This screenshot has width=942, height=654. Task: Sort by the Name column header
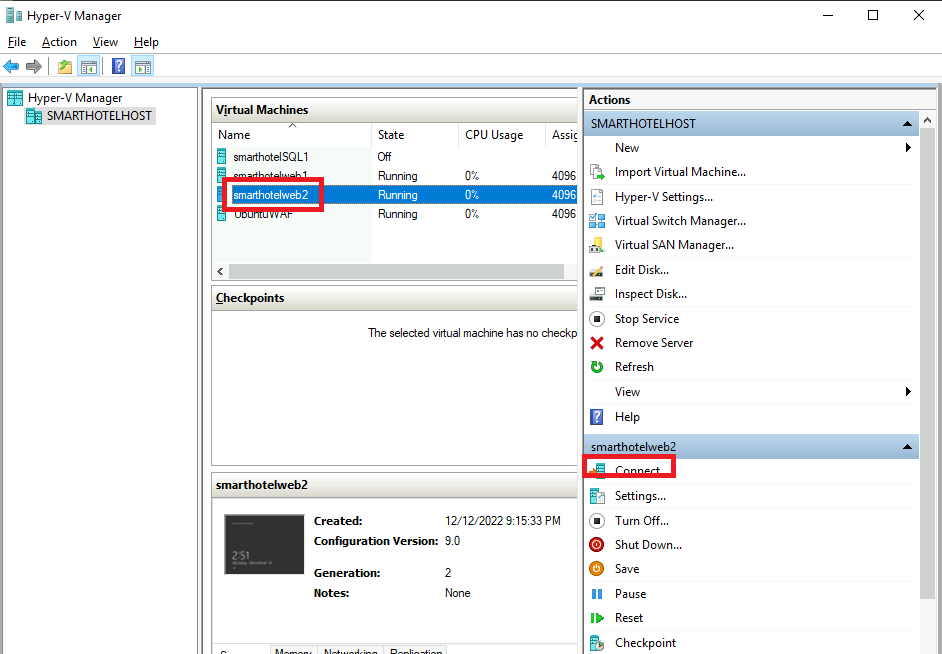coord(292,135)
